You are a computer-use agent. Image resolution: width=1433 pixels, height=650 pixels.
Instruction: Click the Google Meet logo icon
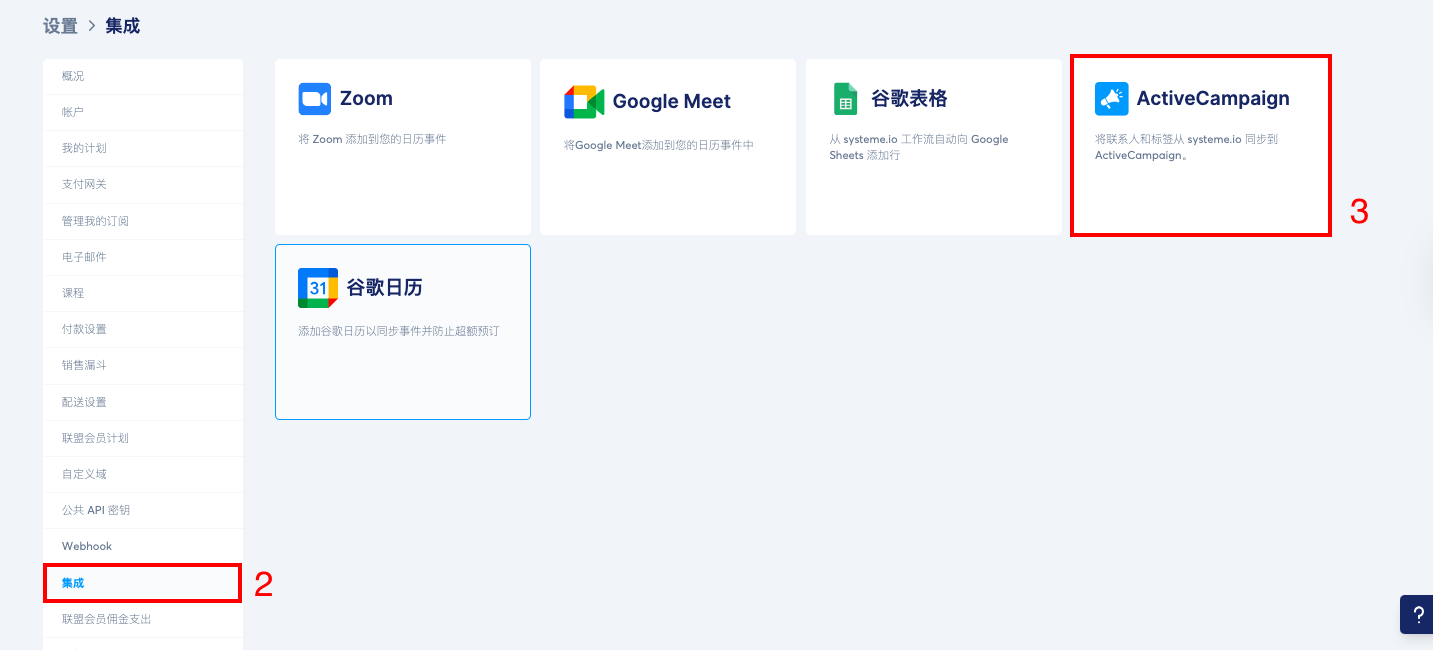pyautogui.click(x=584, y=102)
